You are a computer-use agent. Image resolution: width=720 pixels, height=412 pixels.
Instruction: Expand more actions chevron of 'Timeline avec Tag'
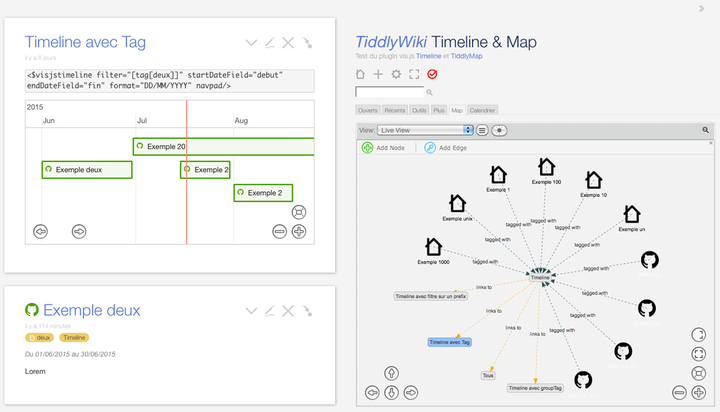click(x=251, y=43)
